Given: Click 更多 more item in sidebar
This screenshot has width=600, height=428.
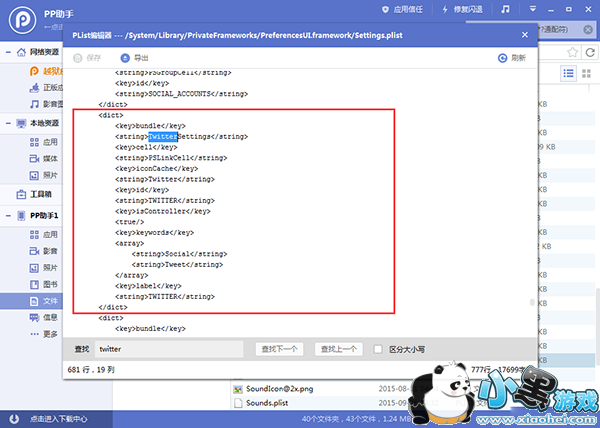Looking at the screenshot, I should coord(43,334).
